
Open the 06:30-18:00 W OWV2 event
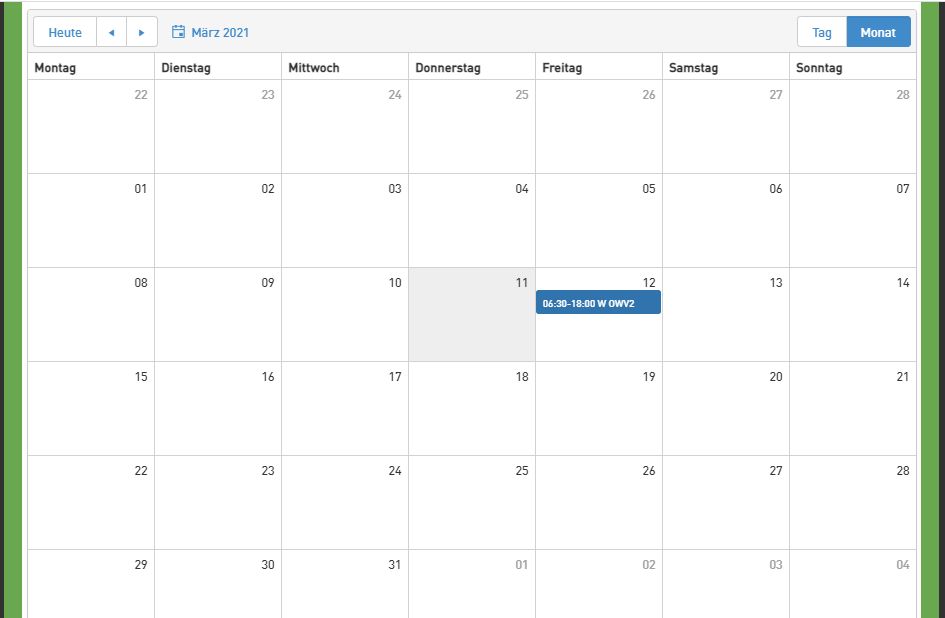tap(598, 303)
